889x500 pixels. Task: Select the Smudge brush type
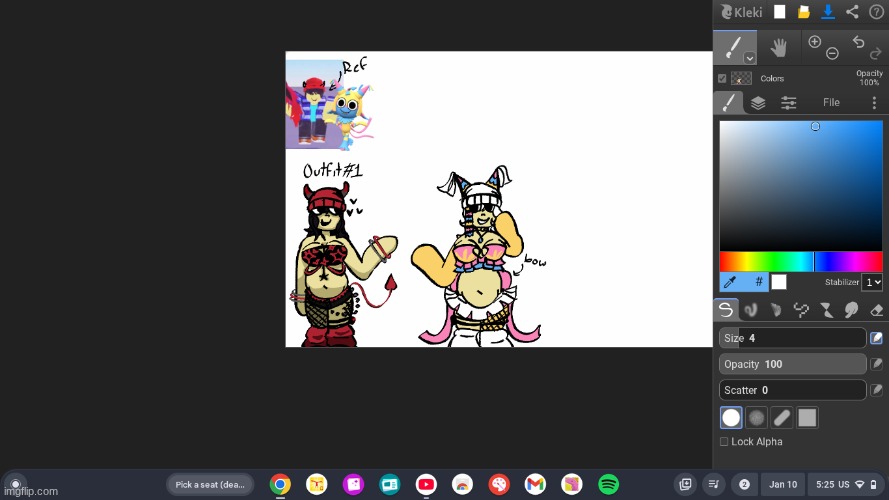[x=851, y=310]
